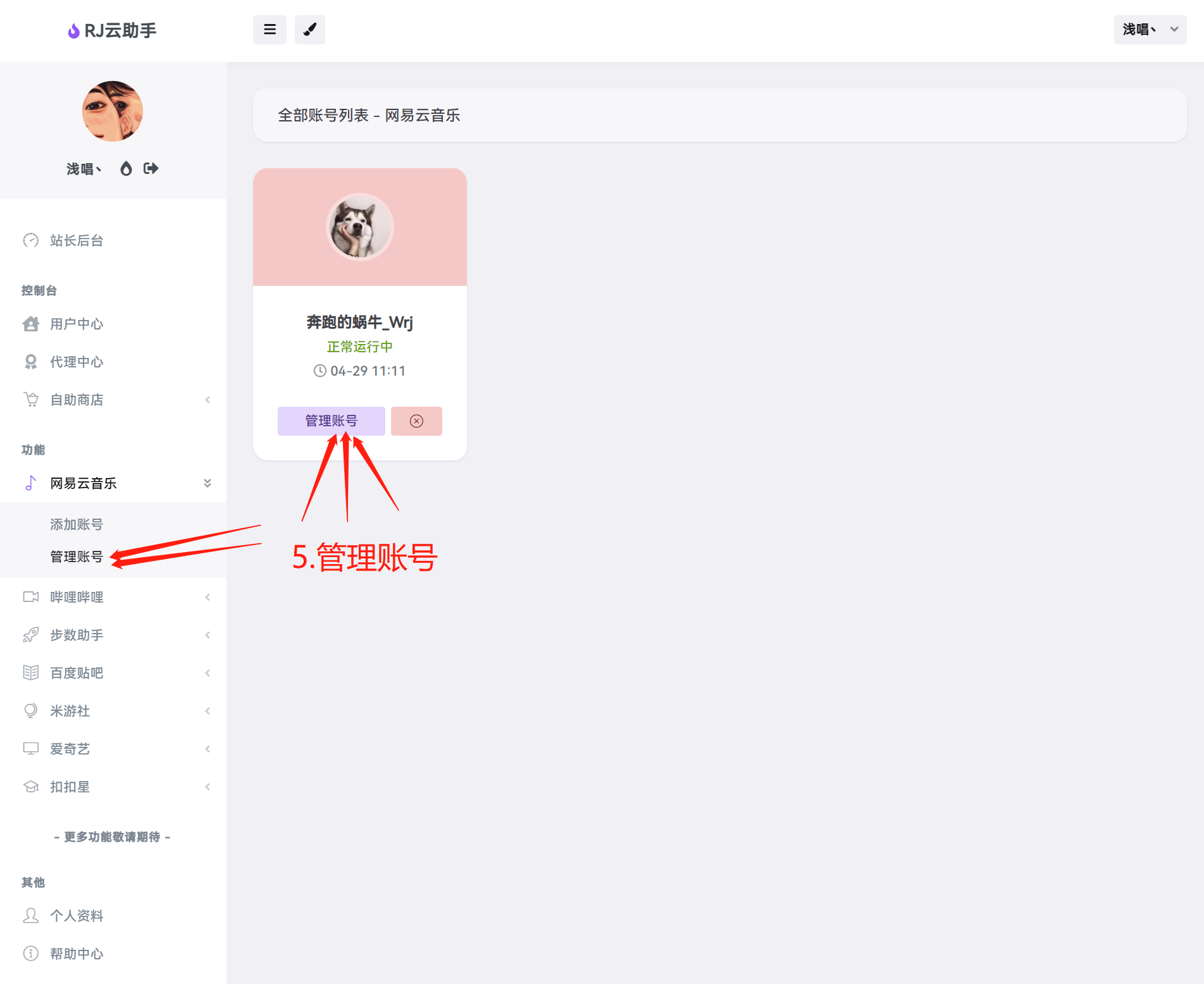
Task: Expand the 爱奇艺 submenu chevron
Action: 208,749
